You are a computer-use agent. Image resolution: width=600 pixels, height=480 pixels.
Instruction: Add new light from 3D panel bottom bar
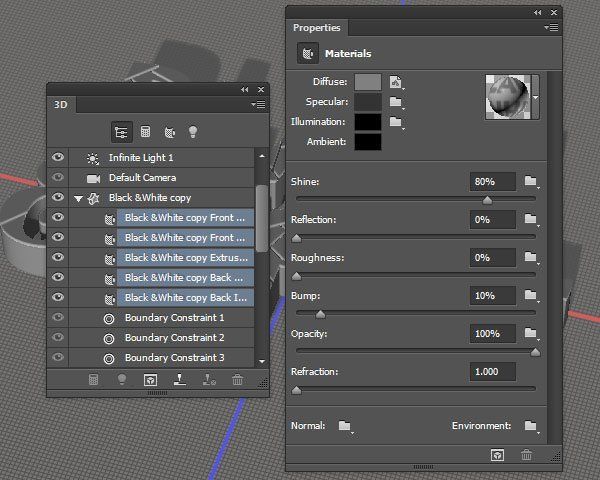tap(122, 379)
